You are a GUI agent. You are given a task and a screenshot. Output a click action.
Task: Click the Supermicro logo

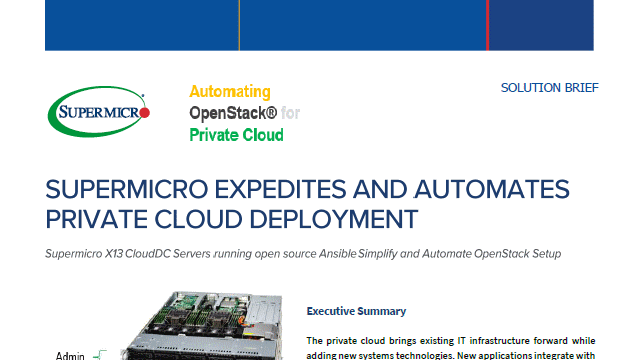99,111
